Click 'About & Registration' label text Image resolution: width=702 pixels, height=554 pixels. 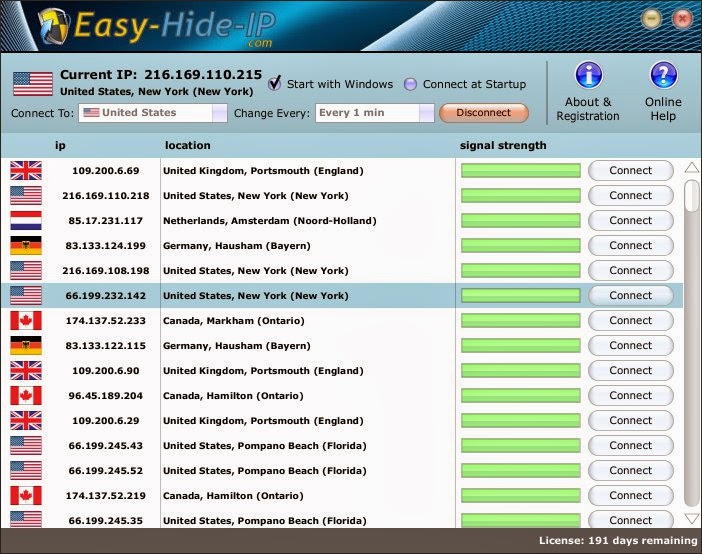(x=588, y=109)
